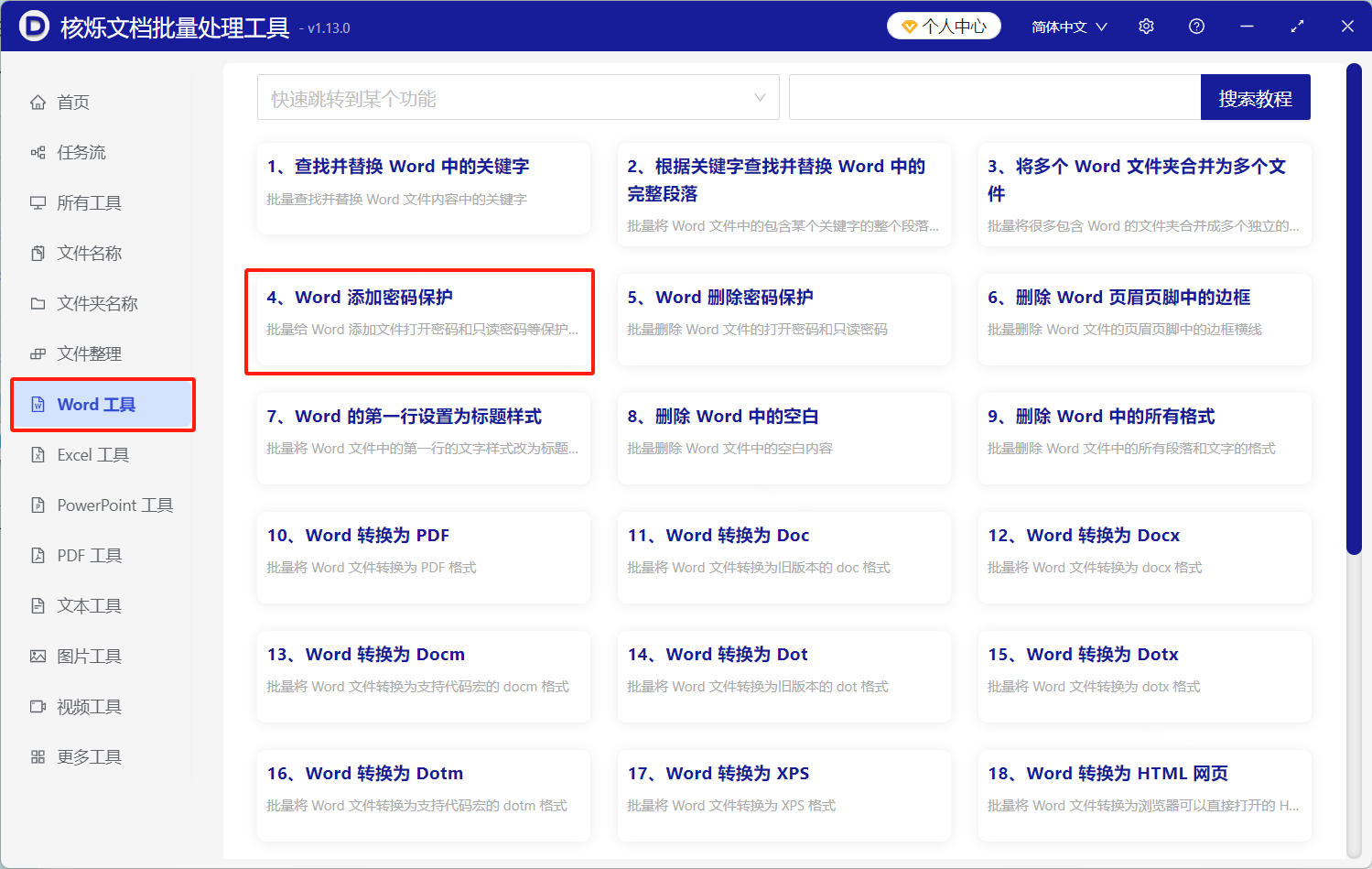
Task: Click inside the tutorial search input field
Action: point(993,97)
